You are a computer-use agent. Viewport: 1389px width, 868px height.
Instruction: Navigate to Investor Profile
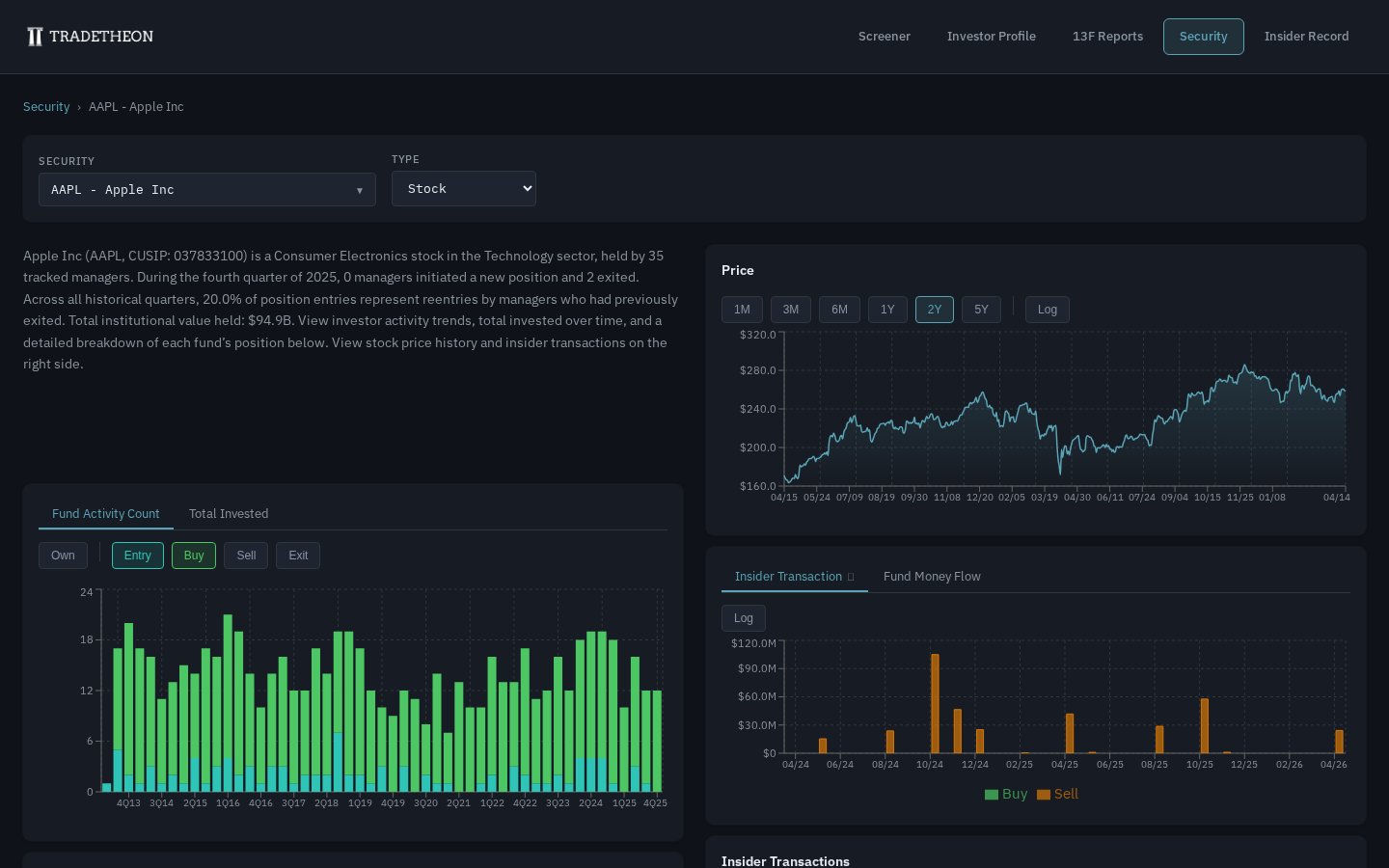[x=992, y=37]
